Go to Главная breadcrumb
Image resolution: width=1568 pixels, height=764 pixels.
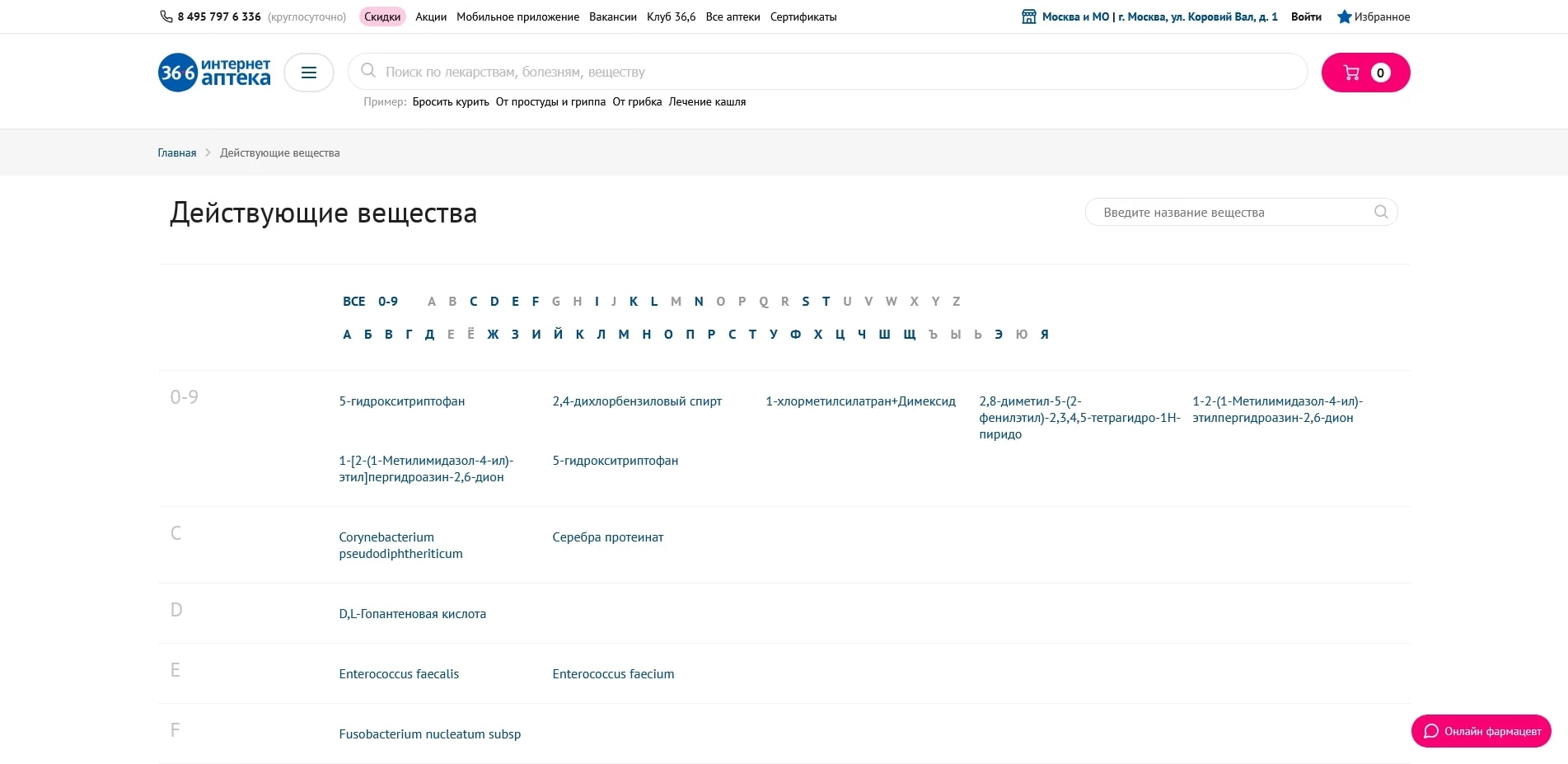[177, 152]
